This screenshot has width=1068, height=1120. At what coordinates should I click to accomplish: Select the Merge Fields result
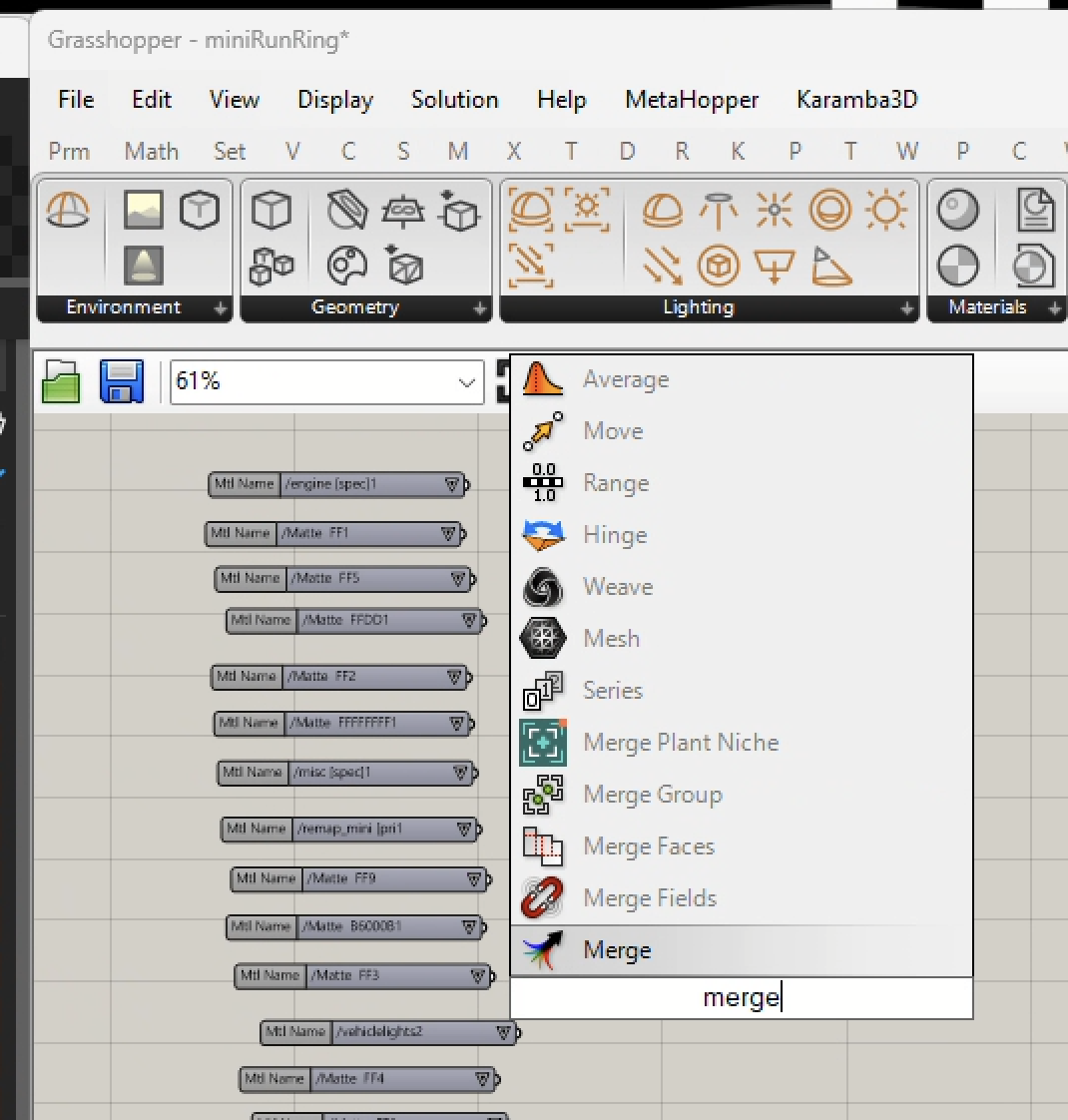pyautogui.click(x=742, y=897)
